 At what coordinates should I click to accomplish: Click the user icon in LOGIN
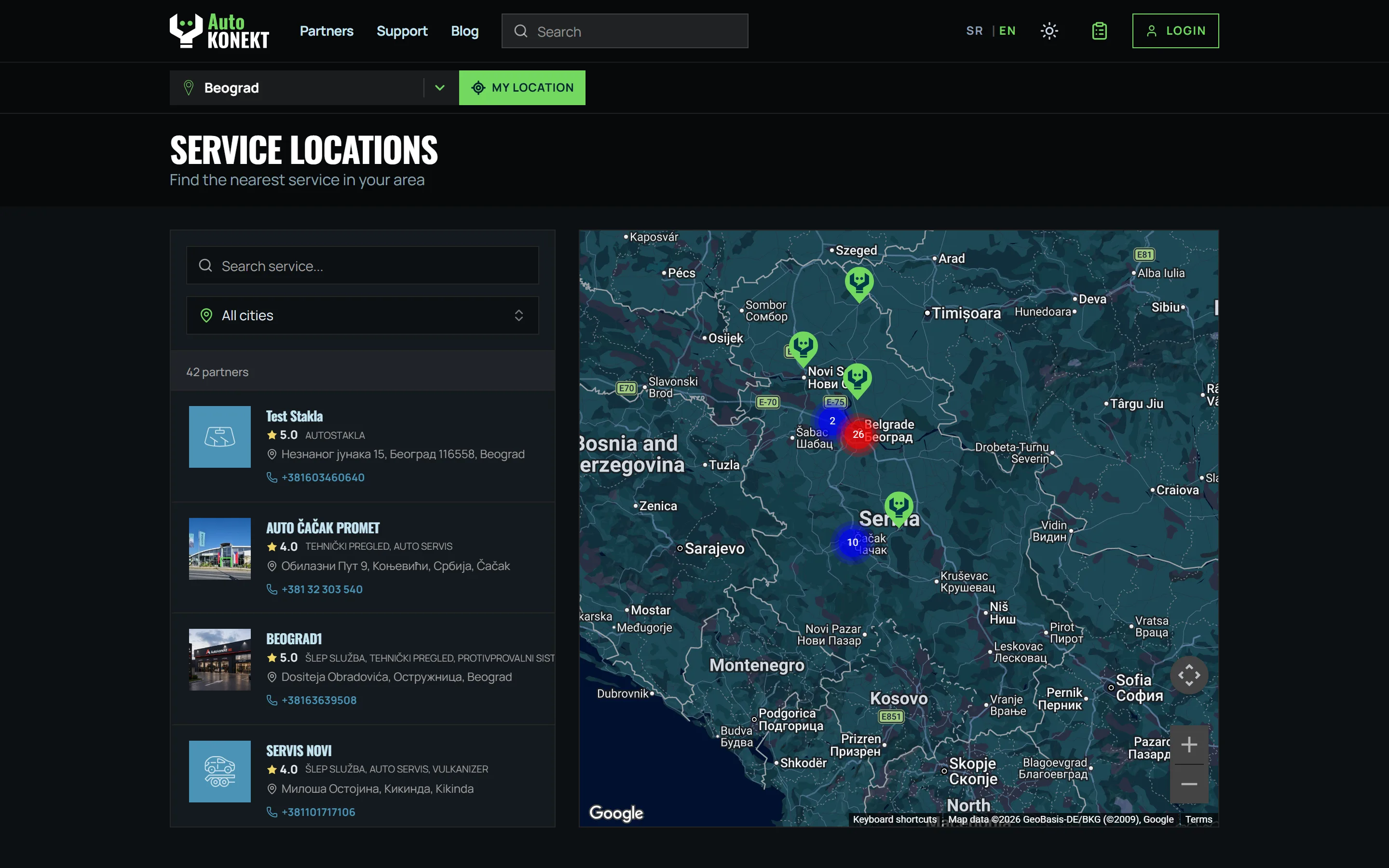pyautogui.click(x=1151, y=31)
